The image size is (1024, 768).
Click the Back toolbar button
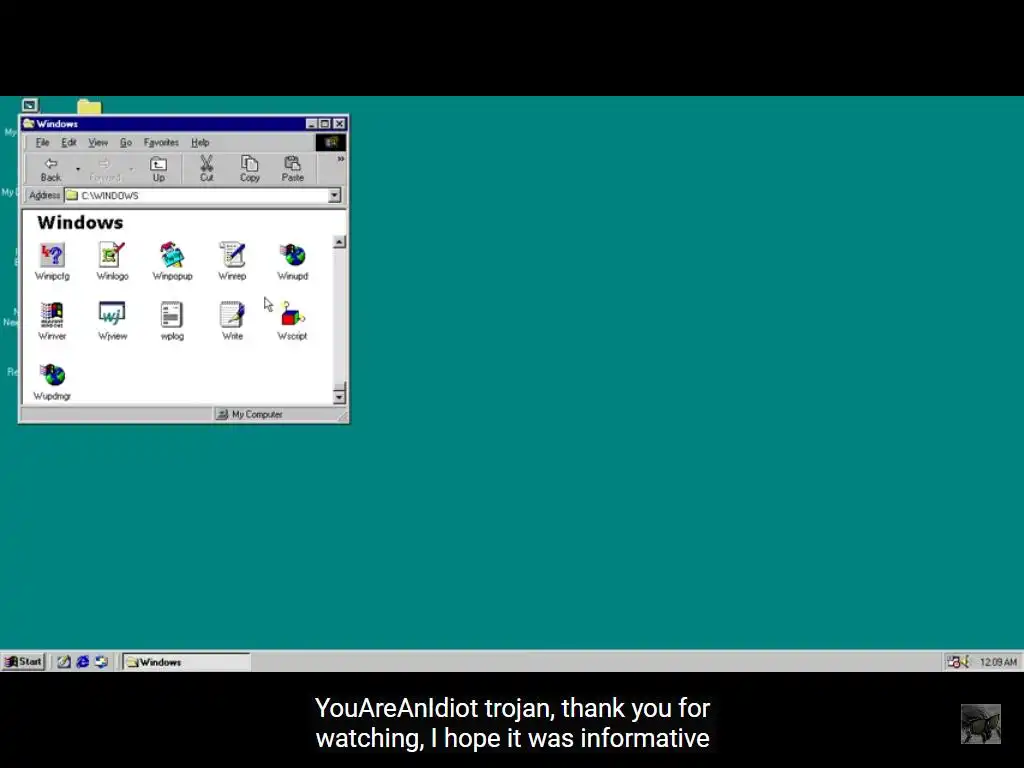pyautogui.click(x=50, y=169)
